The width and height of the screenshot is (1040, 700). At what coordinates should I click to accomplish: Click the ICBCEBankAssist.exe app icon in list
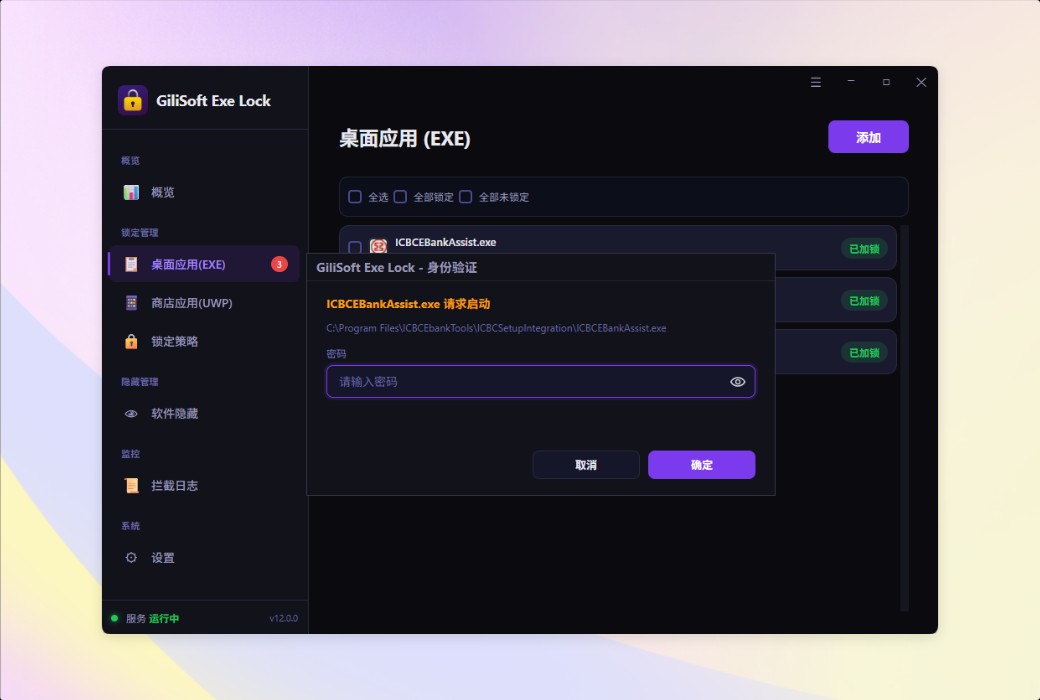click(378, 247)
